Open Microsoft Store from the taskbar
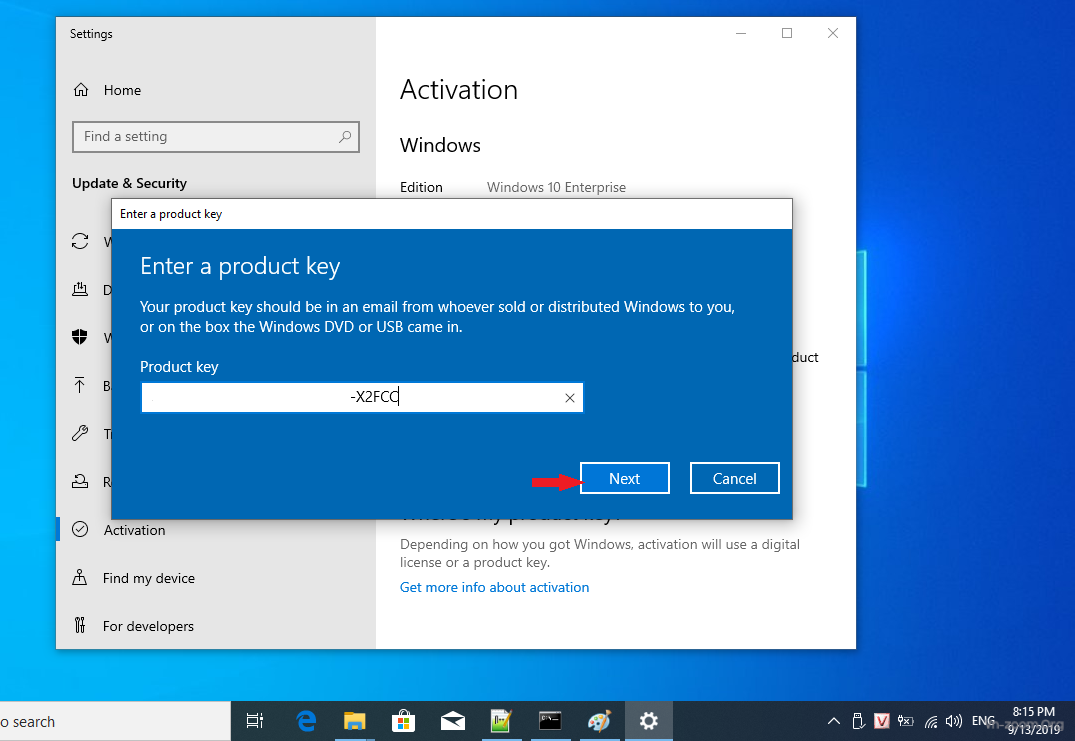The width and height of the screenshot is (1075, 741). coord(403,721)
